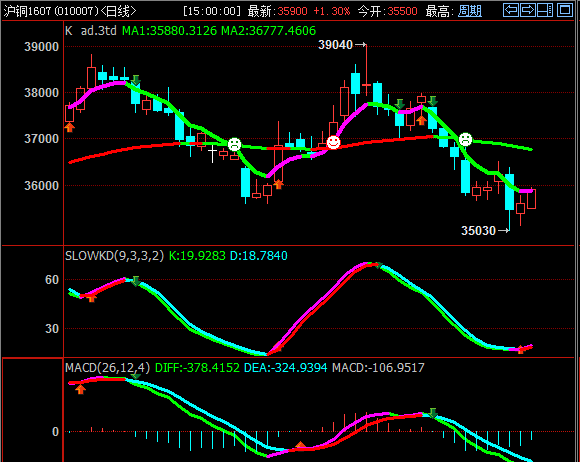This screenshot has height=462, width=580.
Task: Click the green sad face below the 39040 peak
Action: click(465, 139)
